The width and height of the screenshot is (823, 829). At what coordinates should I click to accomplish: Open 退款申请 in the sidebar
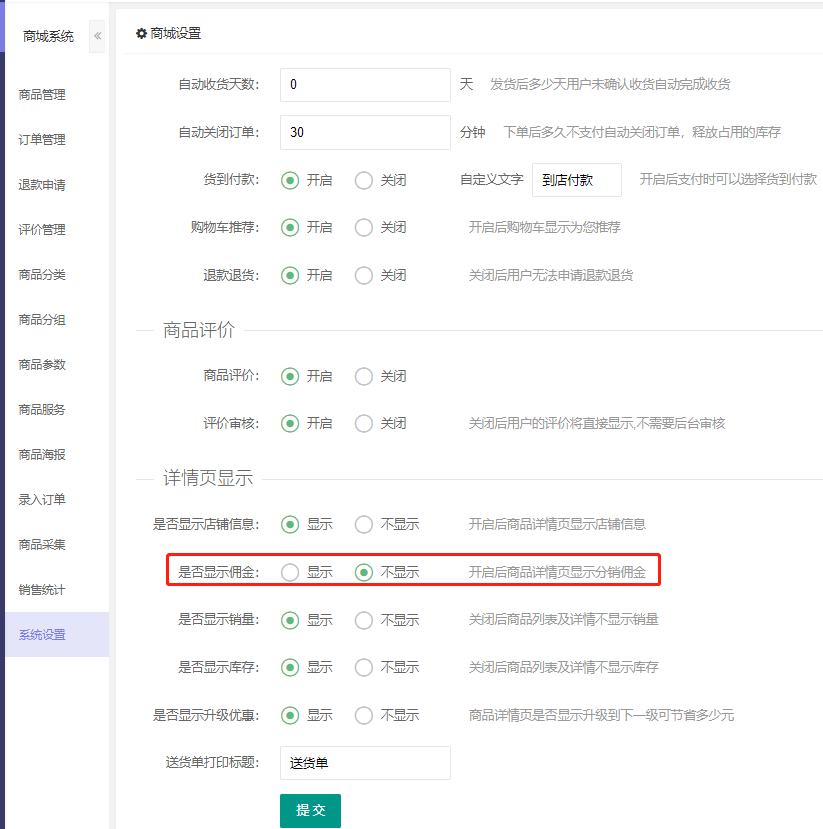tap(42, 185)
